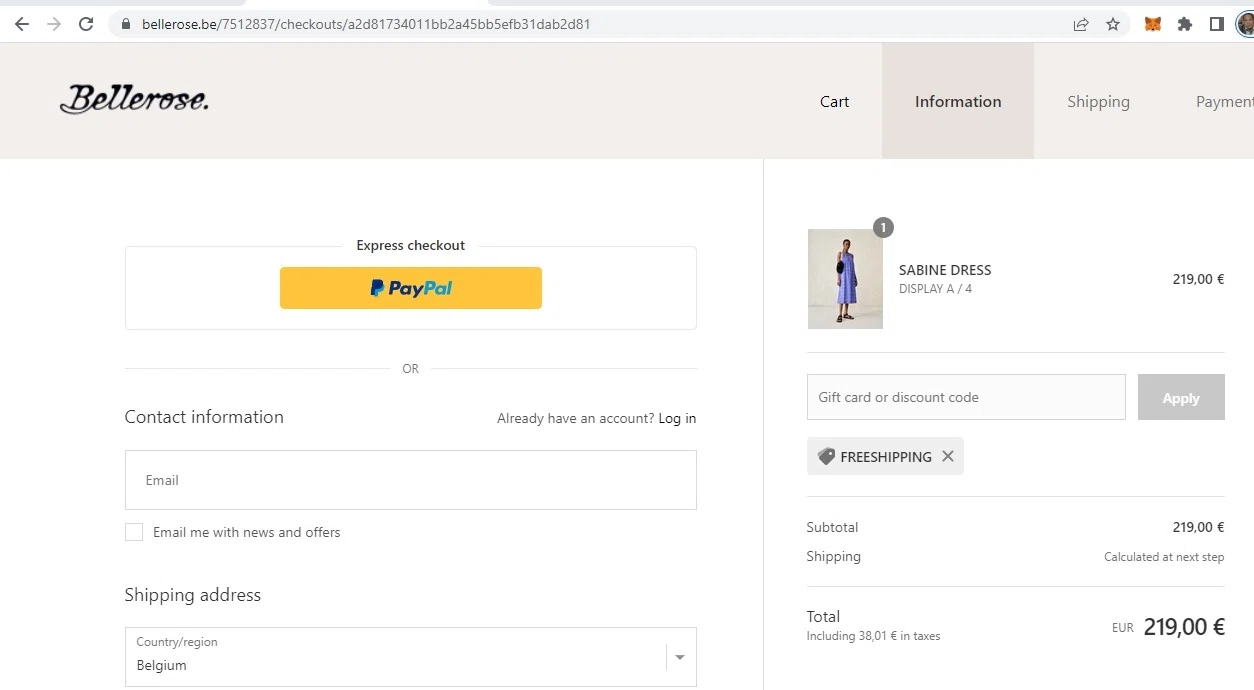Bookmark this page with the star

pyautogui.click(x=1113, y=24)
